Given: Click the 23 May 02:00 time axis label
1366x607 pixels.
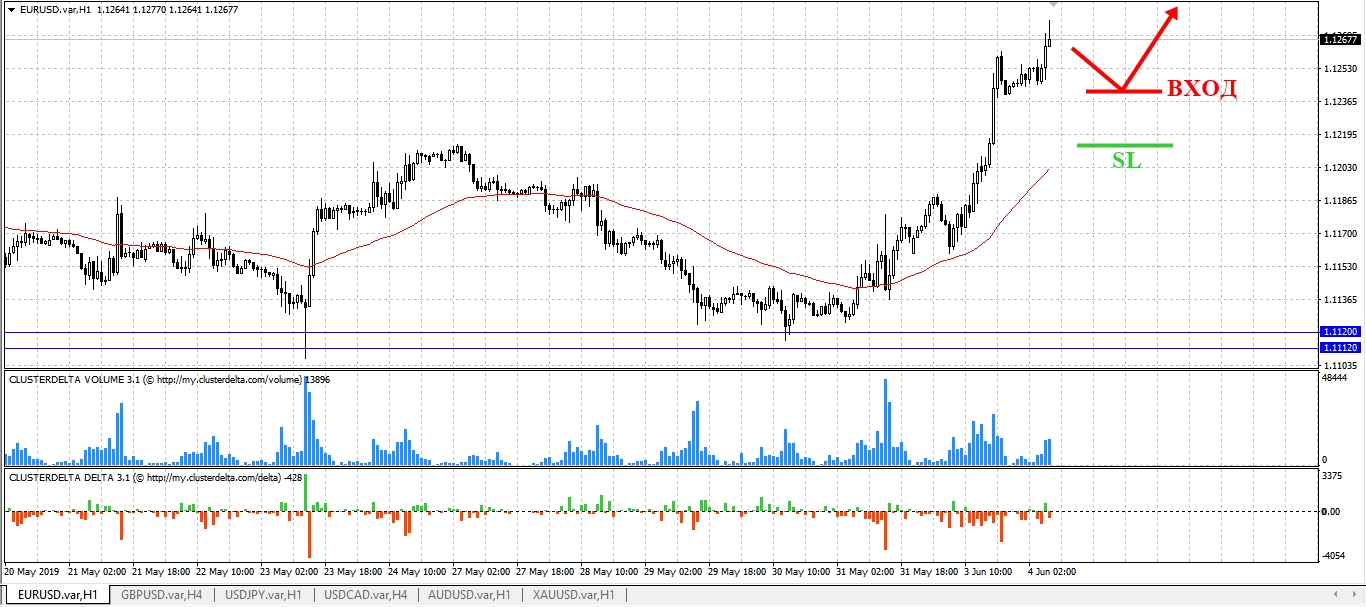Looking at the screenshot, I should 289,571.
